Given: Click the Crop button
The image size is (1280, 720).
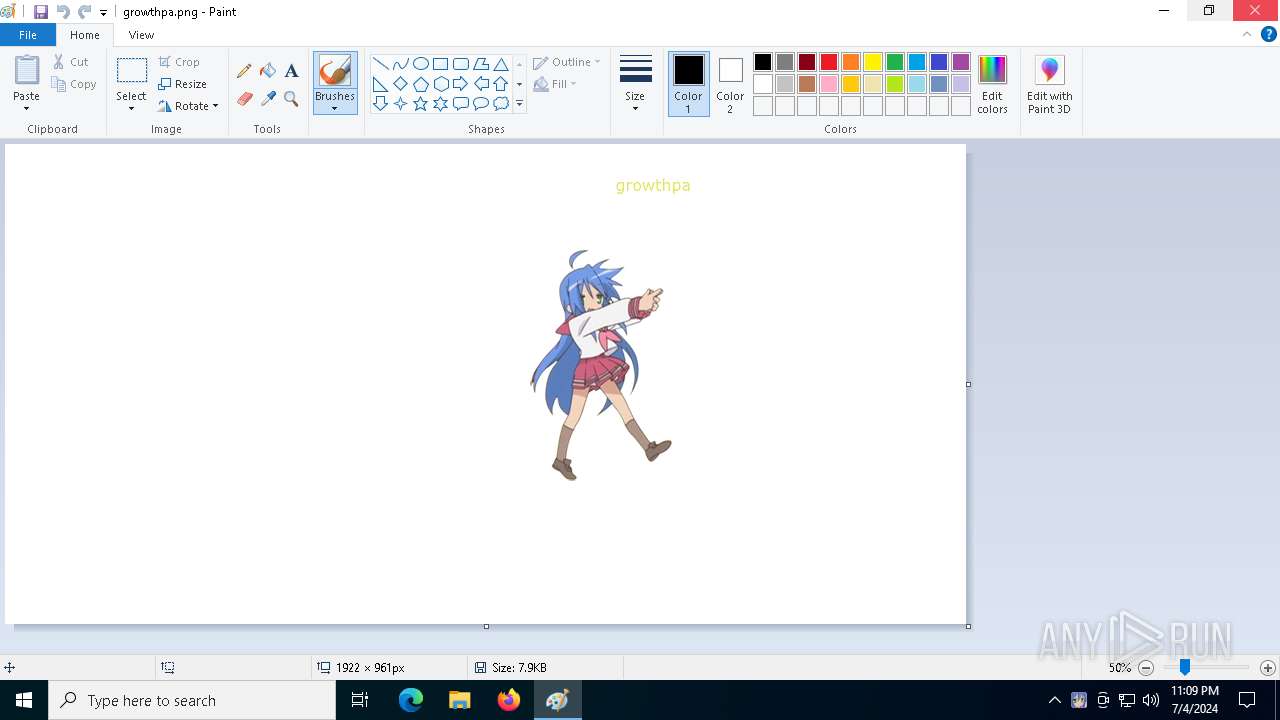Looking at the screenshot, I should 179,62.
